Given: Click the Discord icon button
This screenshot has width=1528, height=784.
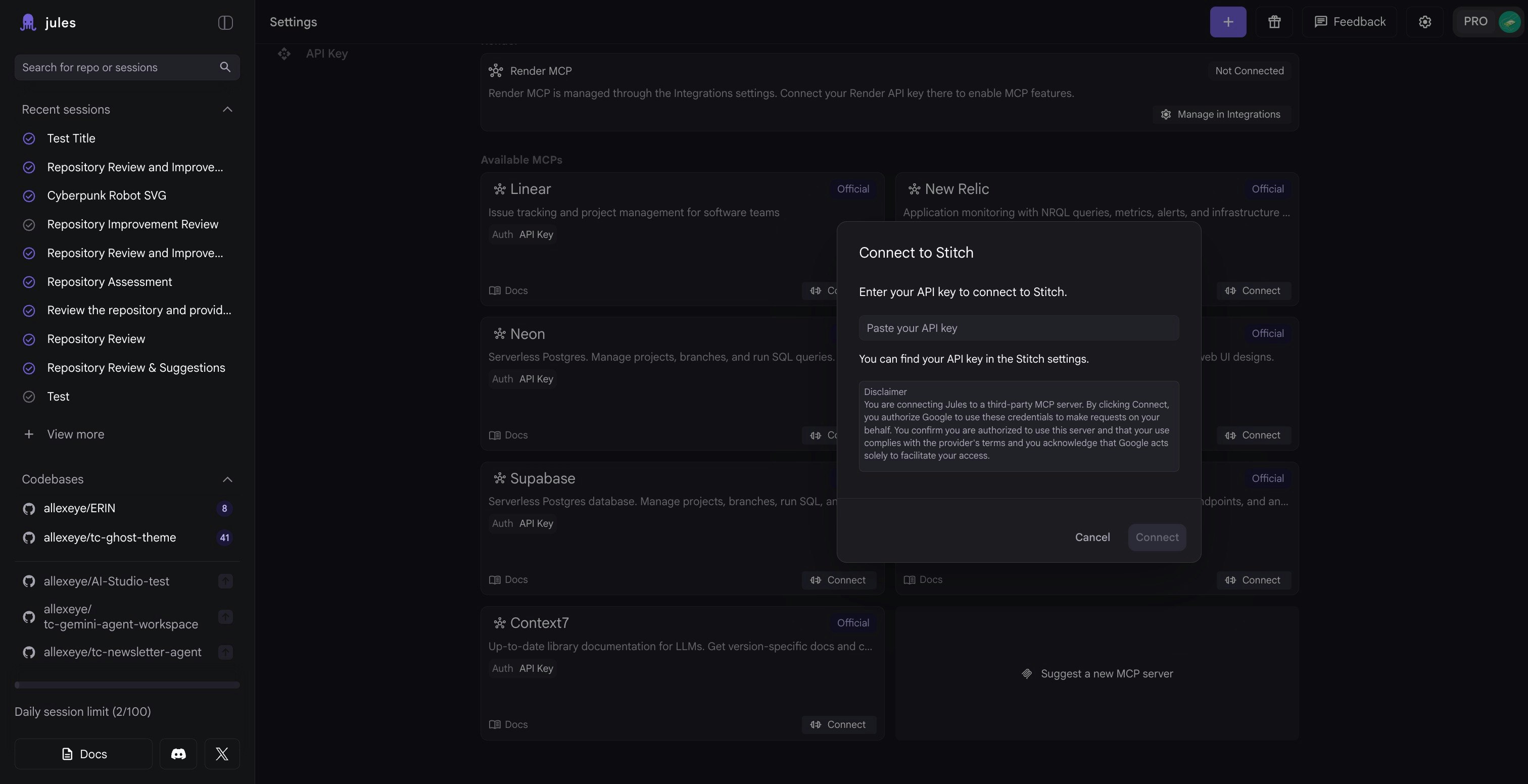Looking at the screenshot, I should click(x=178, y=754).
